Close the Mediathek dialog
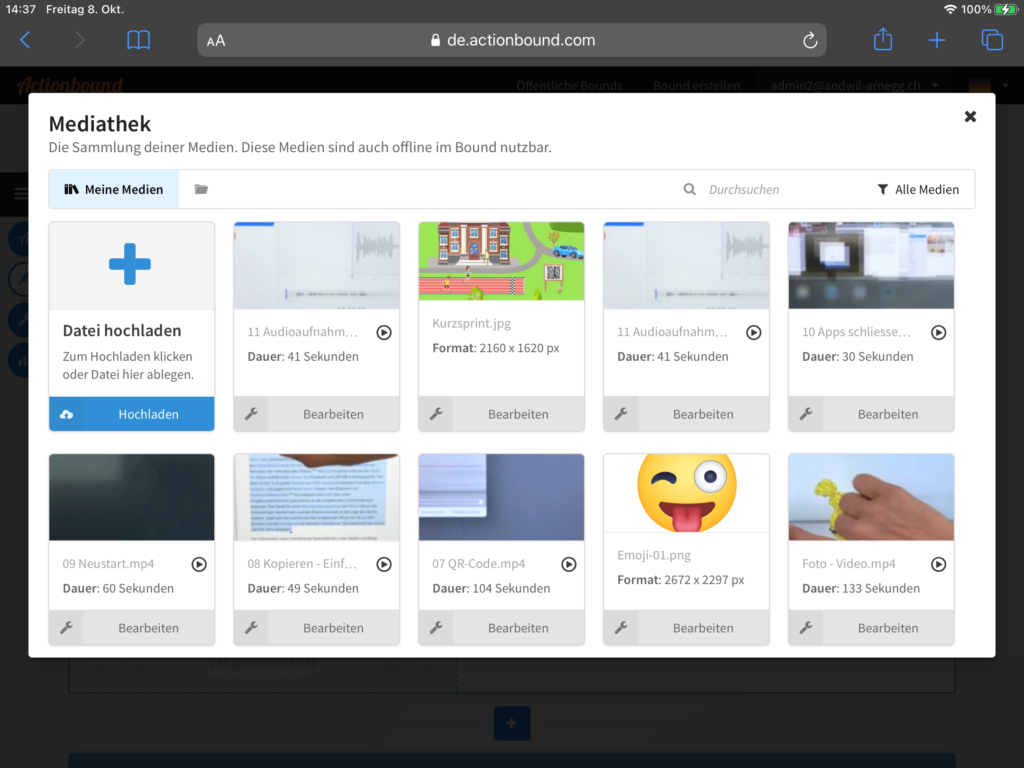 (x=970, y=117)
